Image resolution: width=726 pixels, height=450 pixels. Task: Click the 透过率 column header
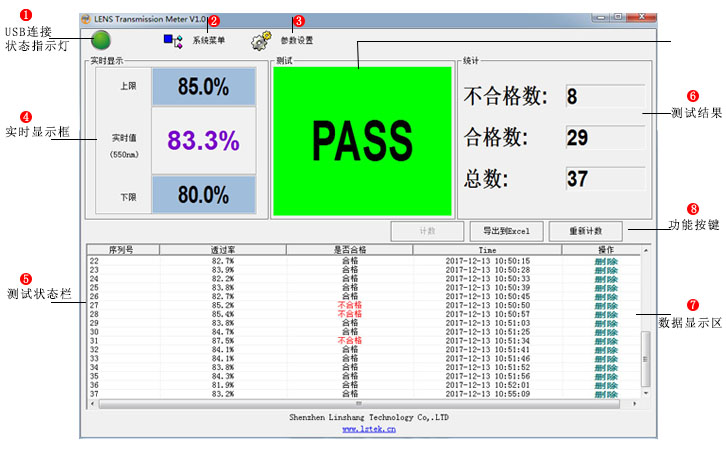click(222, 250)
